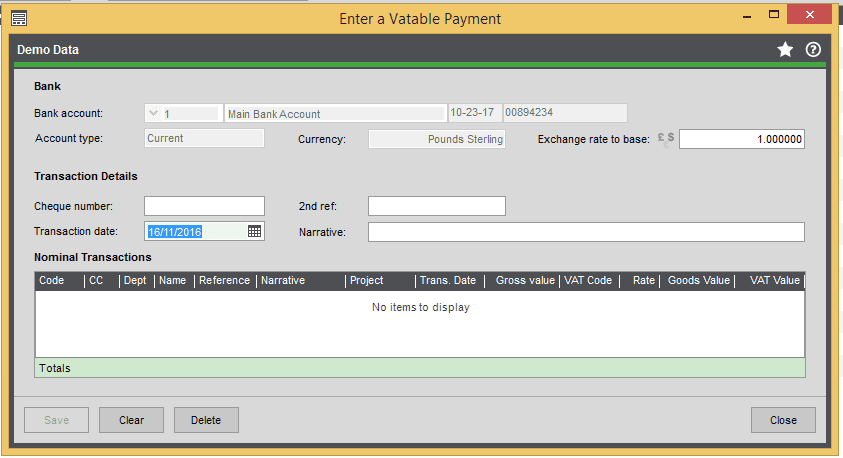Click the Project column header
Image resolution: width=843 pixels, height=458 pixels.
[380, 281]
